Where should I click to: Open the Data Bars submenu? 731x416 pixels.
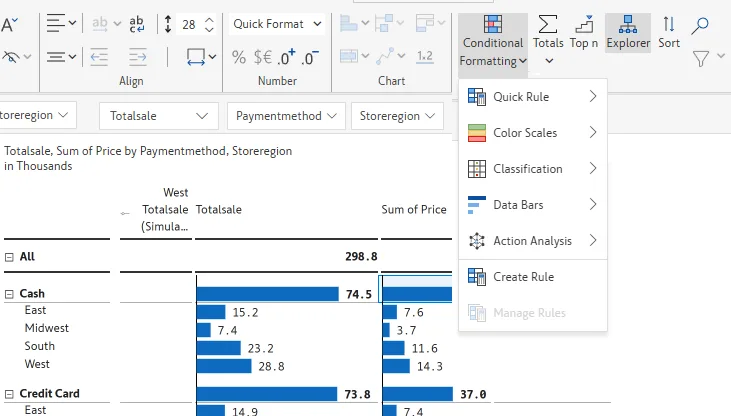coord(532,204)
